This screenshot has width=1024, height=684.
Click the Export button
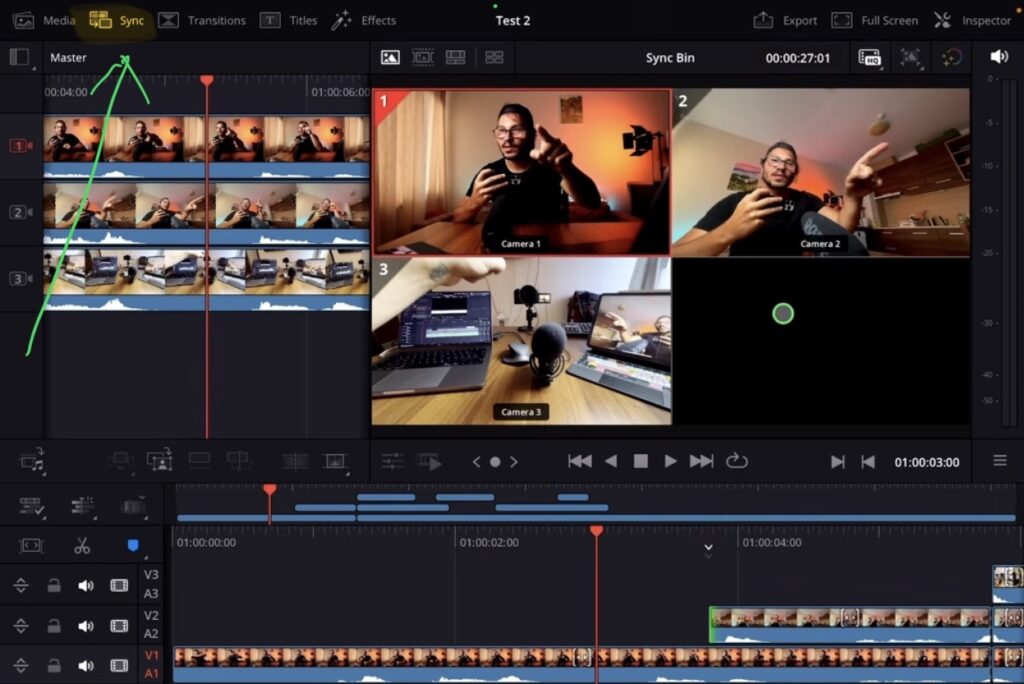pyautogui.click(x=800, y=19)
